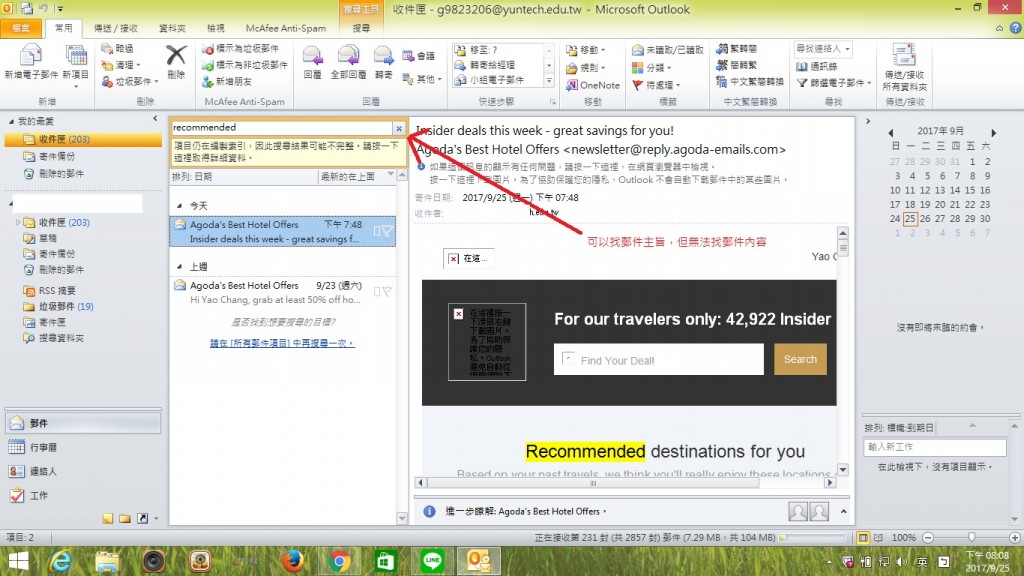Reply with a meeting via 會議
Image resolution: width=1024 pixels, height=576 pixels.
tap(419, 56)
